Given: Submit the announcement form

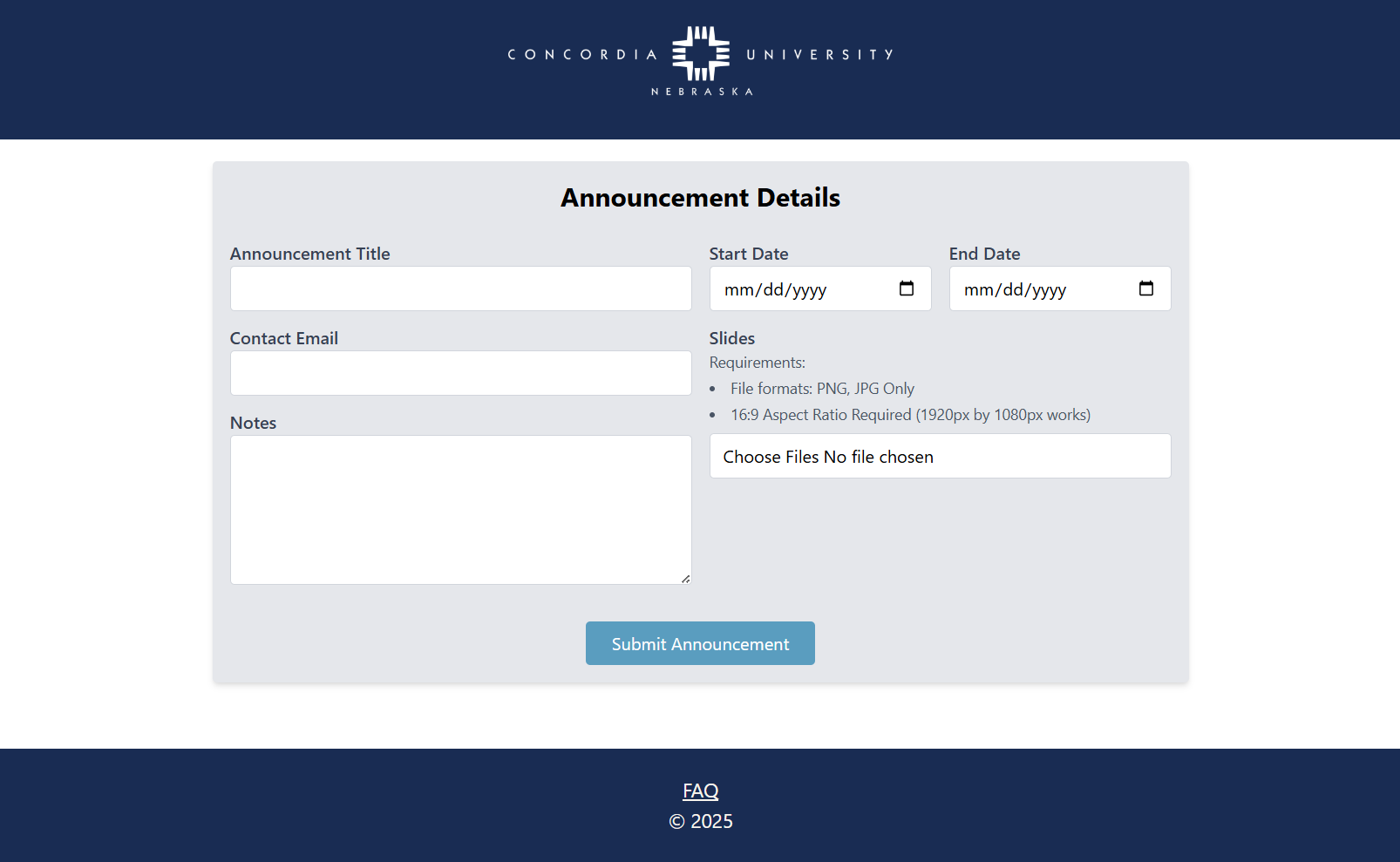Looking at the screenshot, I should (700, 643).
